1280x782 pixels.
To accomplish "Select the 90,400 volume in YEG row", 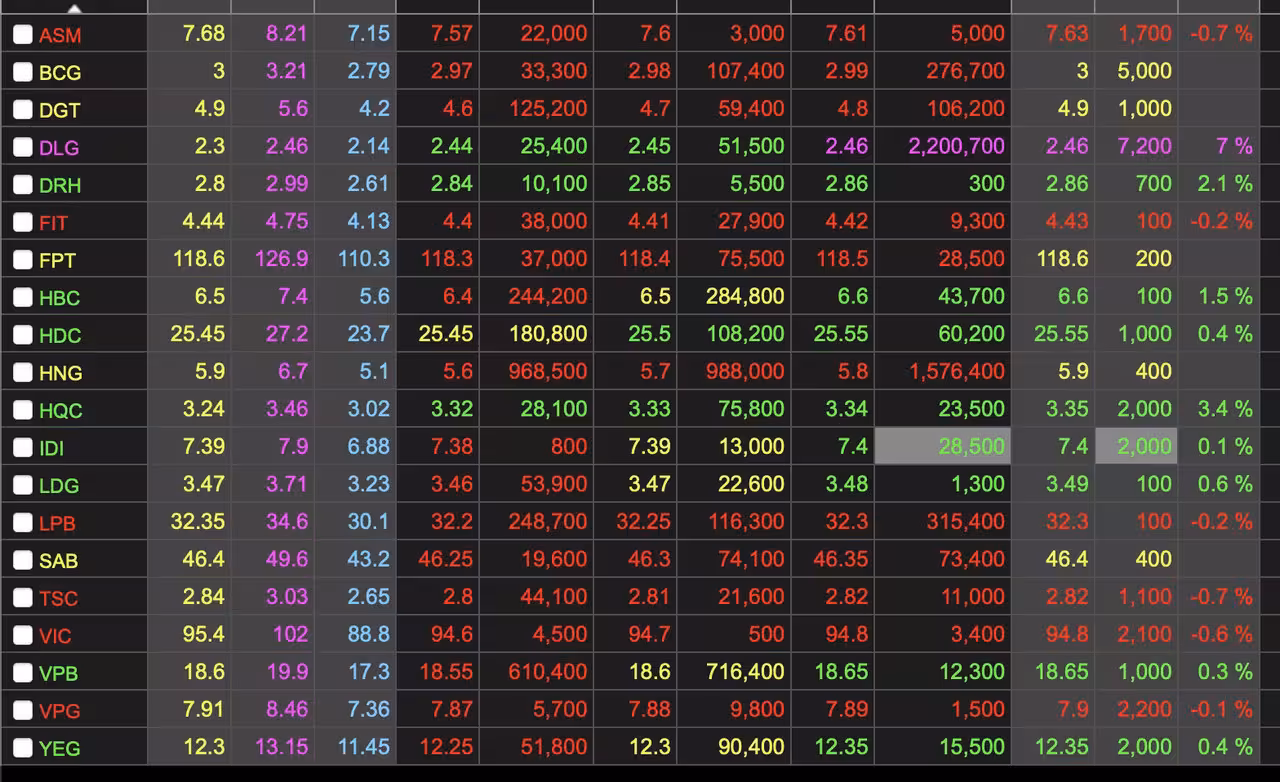I will coord(751,746).
